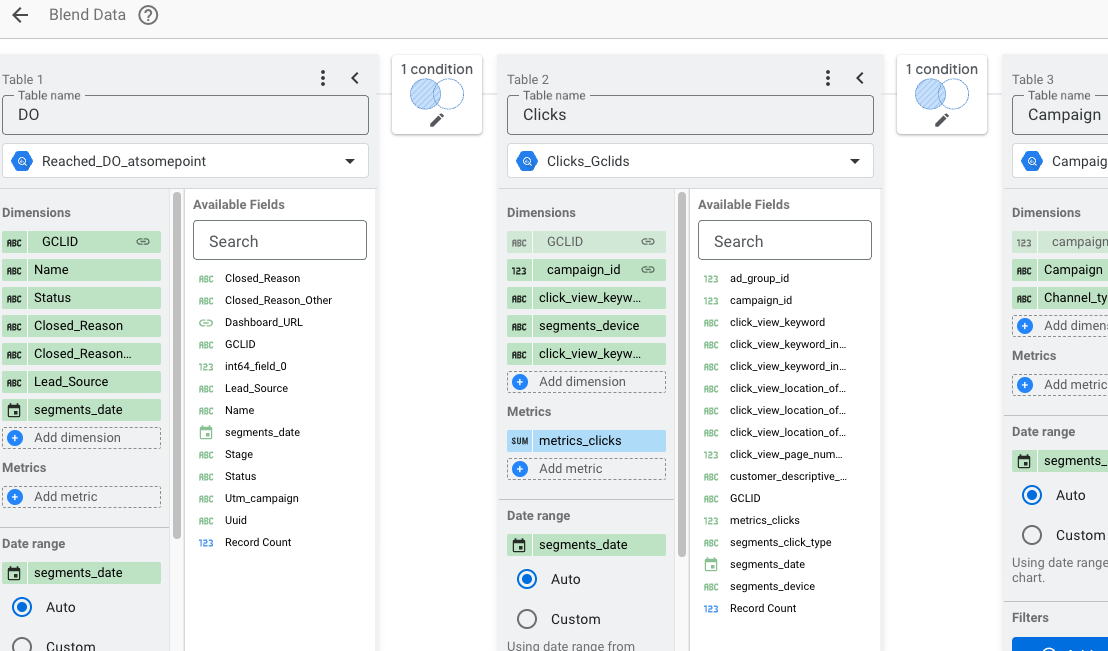Viewport: 1108px width, 651px height.
Task: Click link icon on Table 2 campaign_id dimension
Action: (648, 270)
